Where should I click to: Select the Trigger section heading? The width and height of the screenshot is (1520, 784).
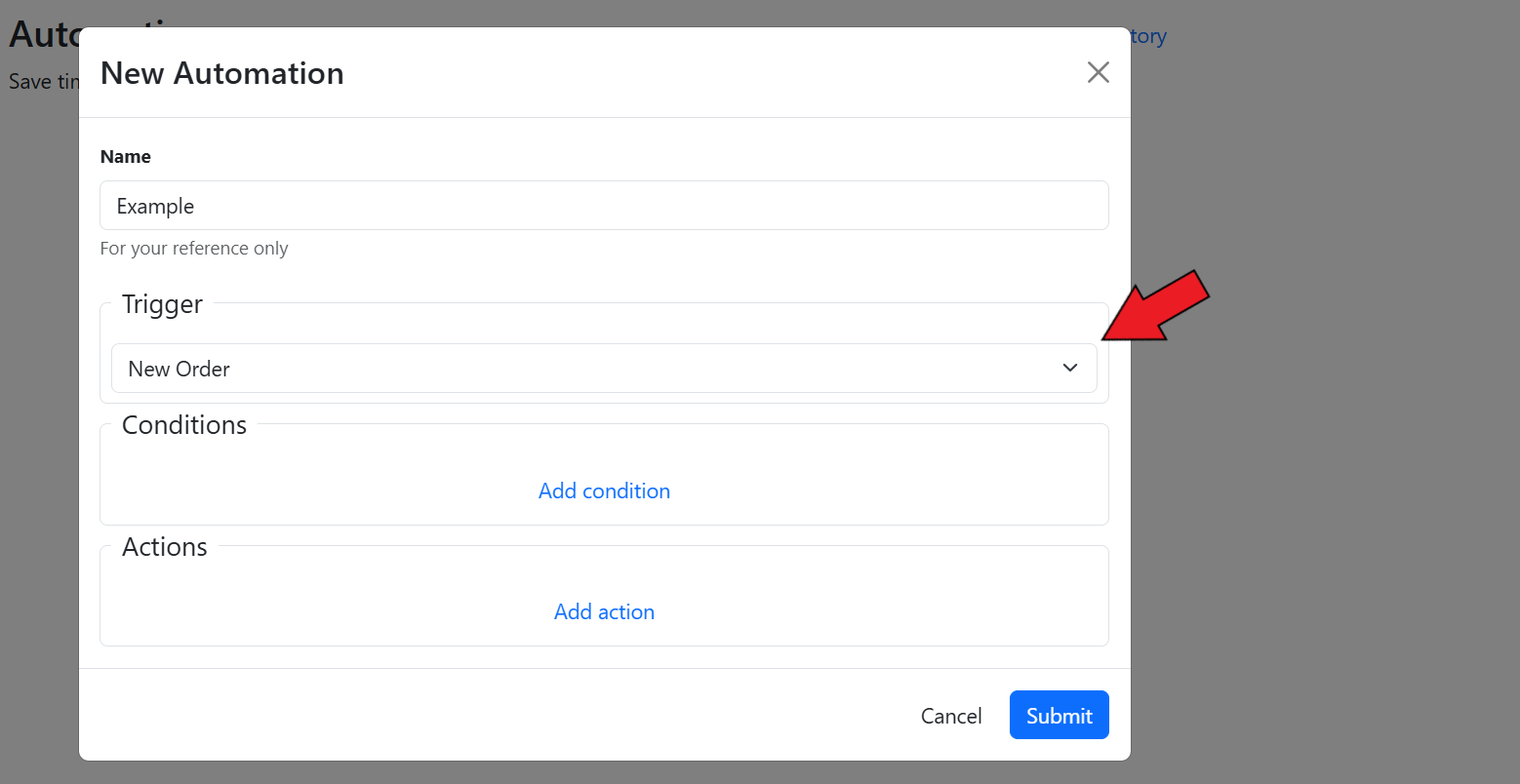coord(162,304)
